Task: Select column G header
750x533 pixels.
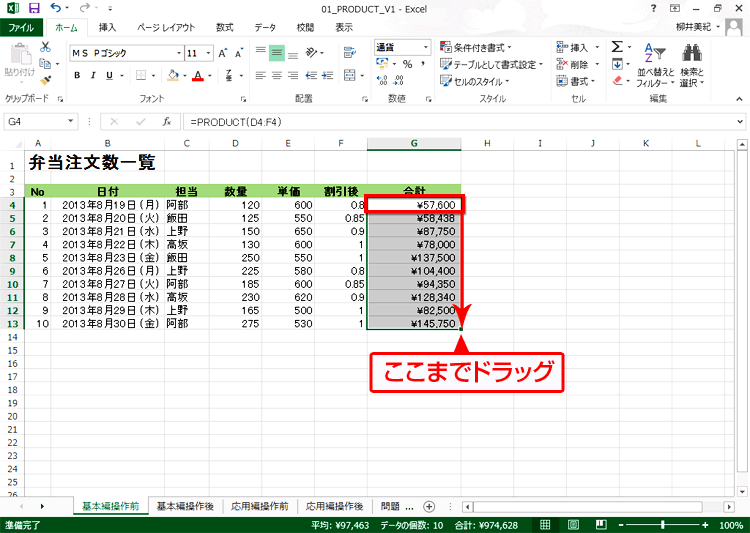Action: pyautogui.click(x=414, y=143)
